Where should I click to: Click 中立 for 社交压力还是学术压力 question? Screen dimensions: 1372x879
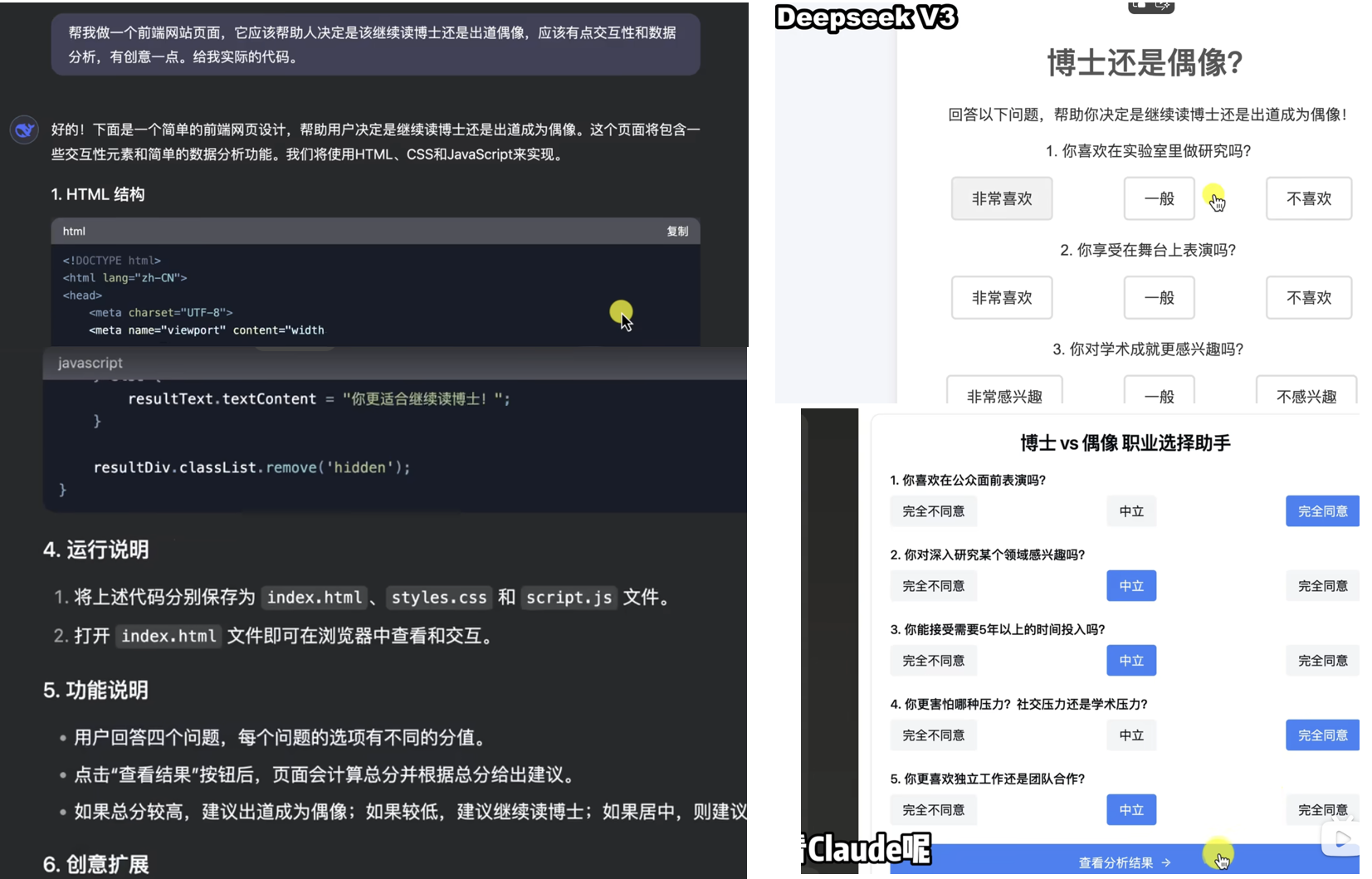point(1131,735)
